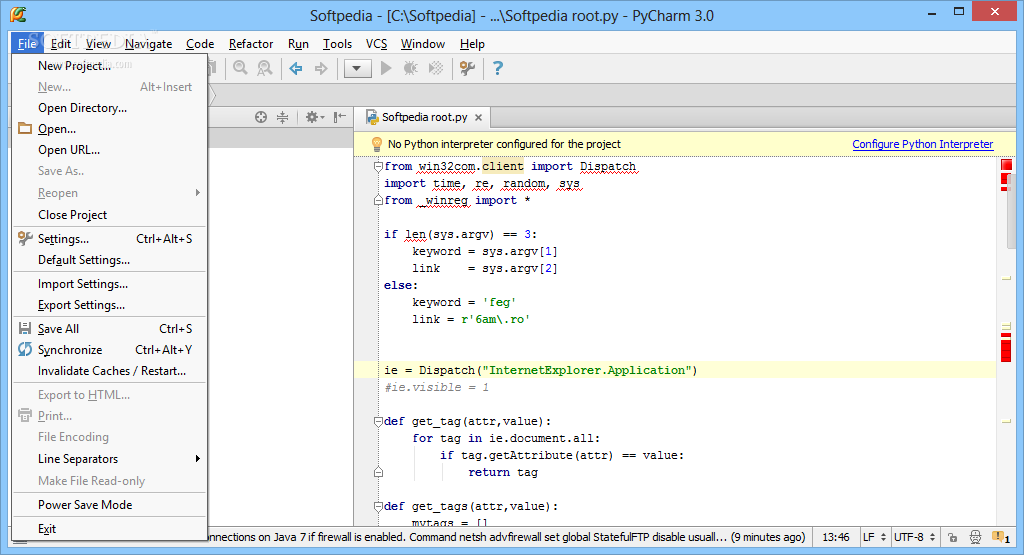
Task: Open the Navigate menu
Action: point(148,44)
